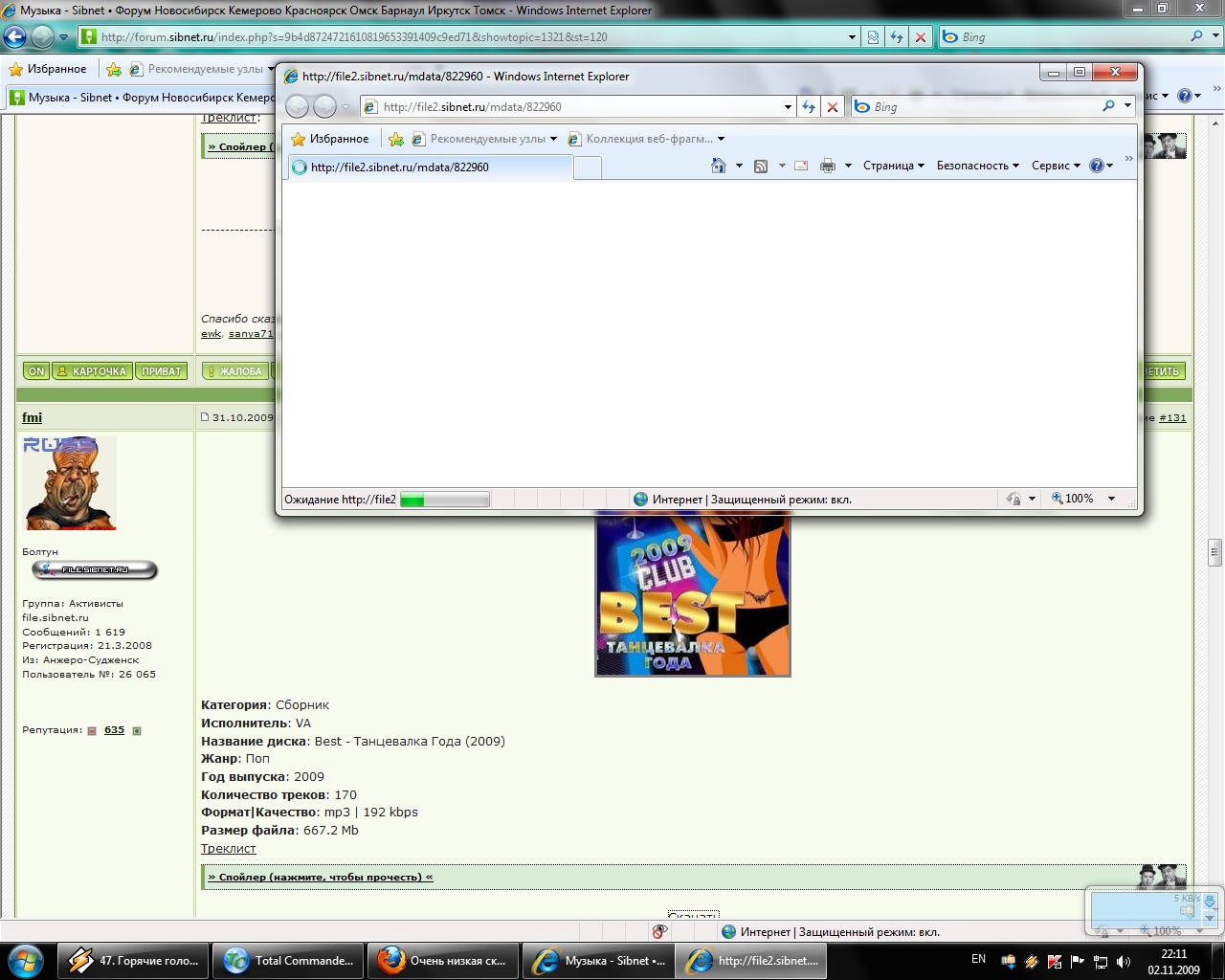Click the Add to Favorites Bar star icon

click(396, 139)
